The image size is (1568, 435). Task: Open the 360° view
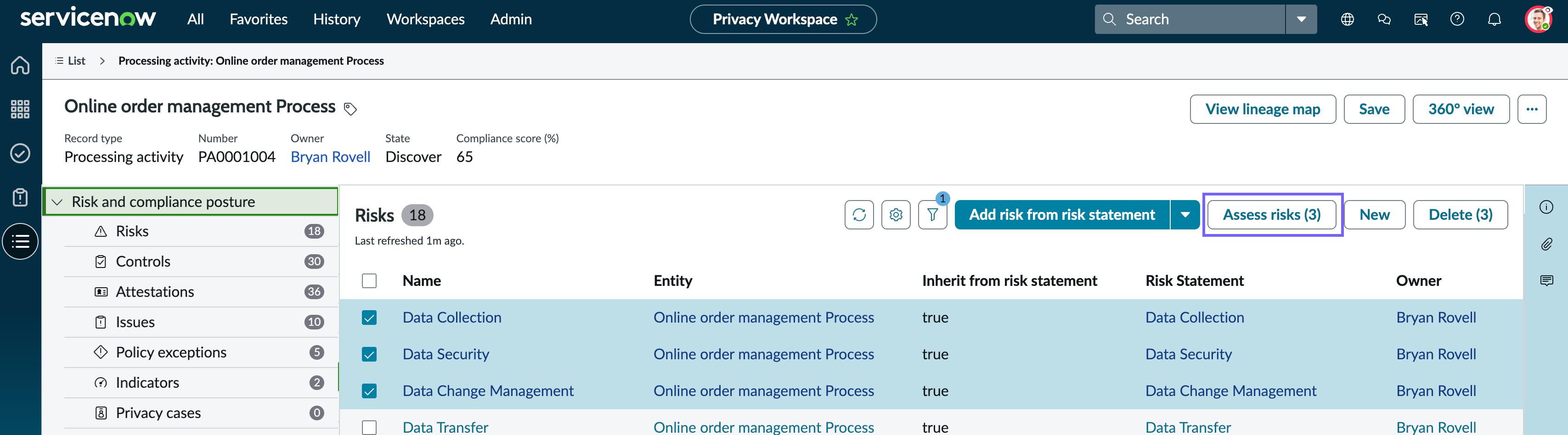[x=1460, y=109]
